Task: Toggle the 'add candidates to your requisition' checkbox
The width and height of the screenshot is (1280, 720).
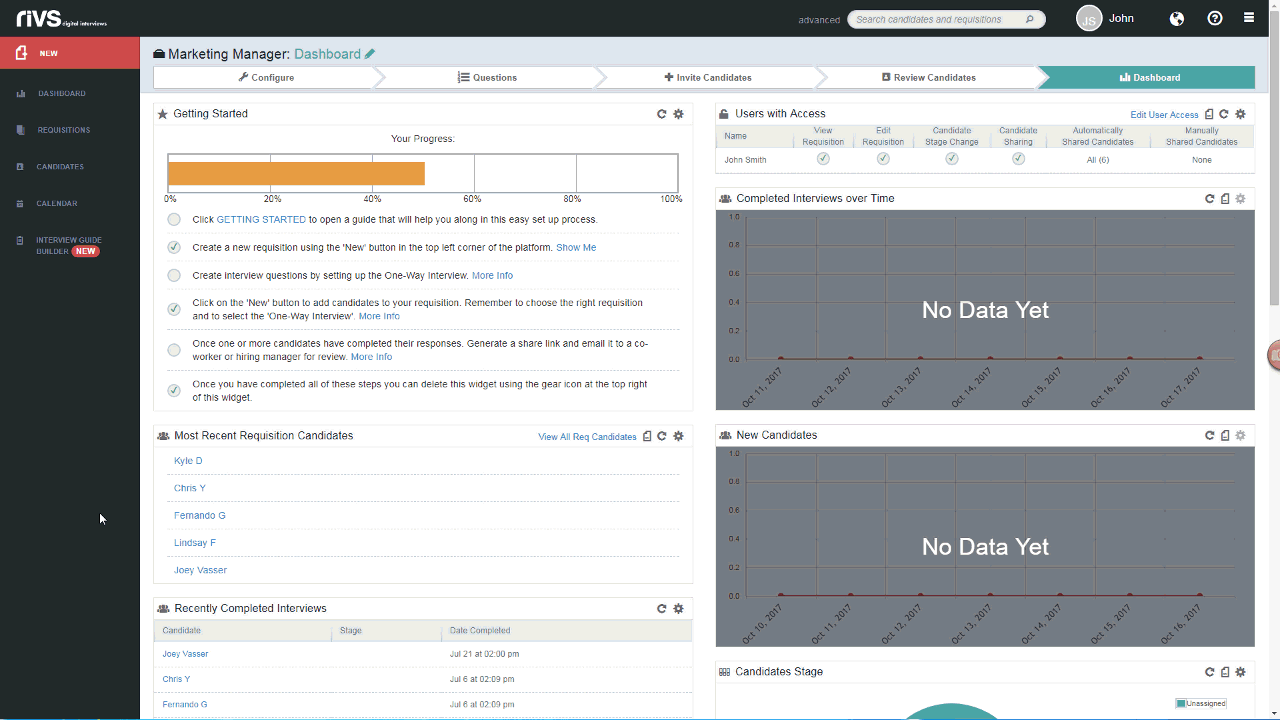Action: click(x=174, y=309)
